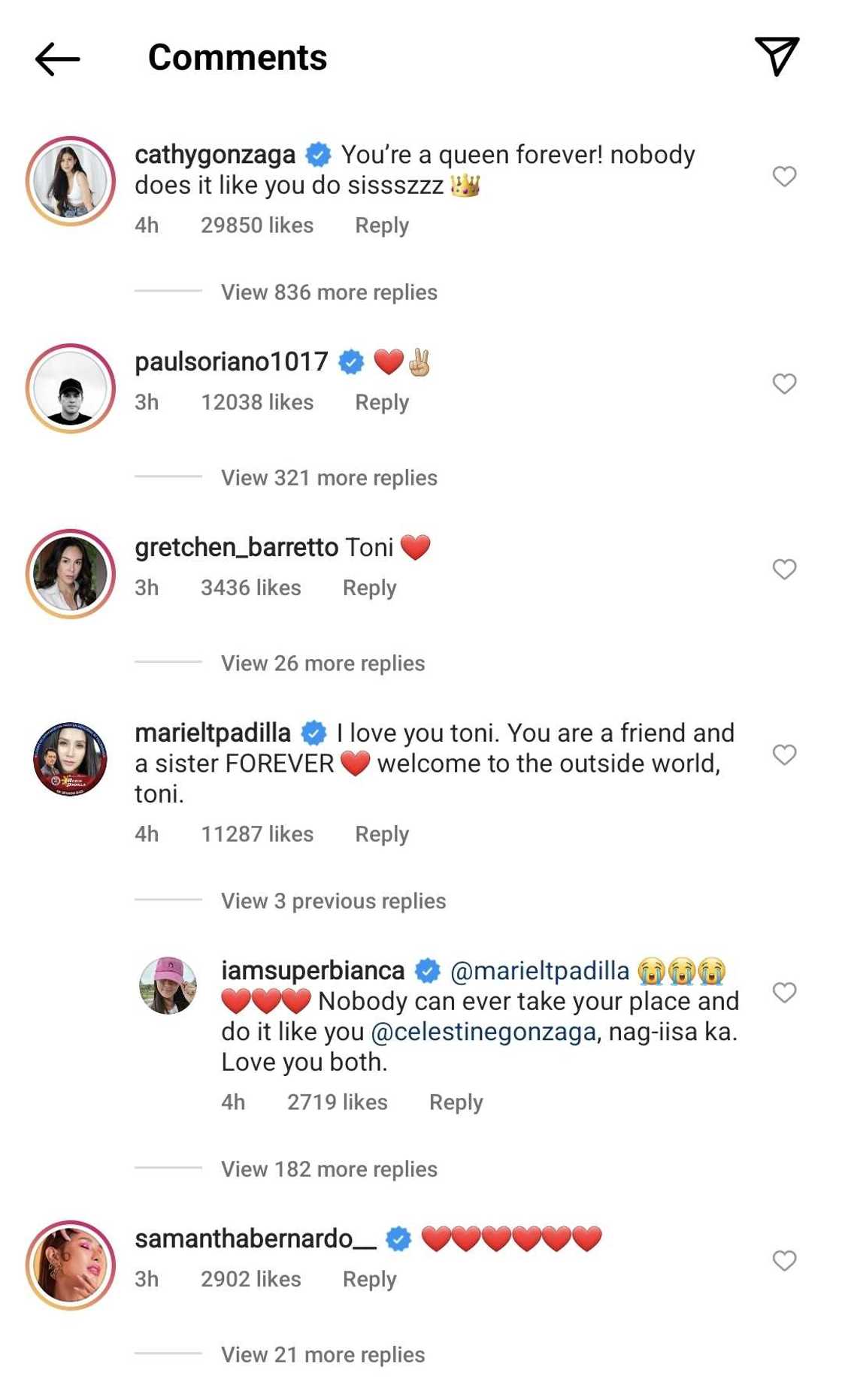Expand View 321 more replies
The image size is (842, 1400).
coord(329,478)
